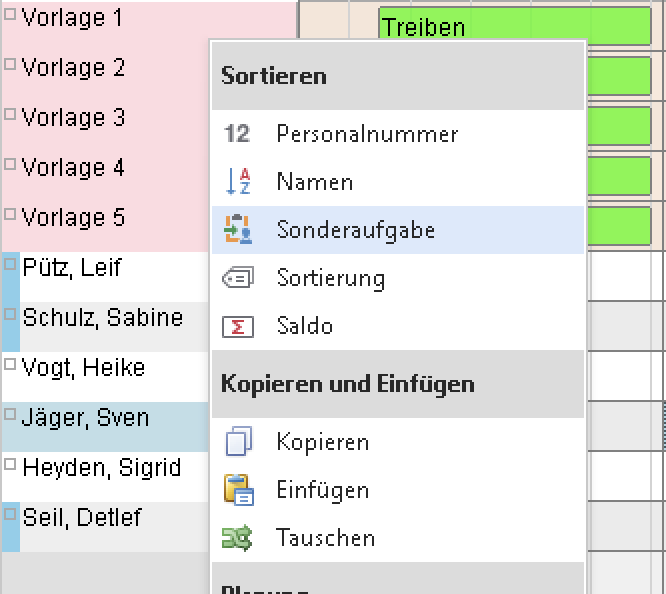The width and height of the screenshot is (666, 594).
Task: Click the Einfügen clipboard icon
Action: coord(238,490)
